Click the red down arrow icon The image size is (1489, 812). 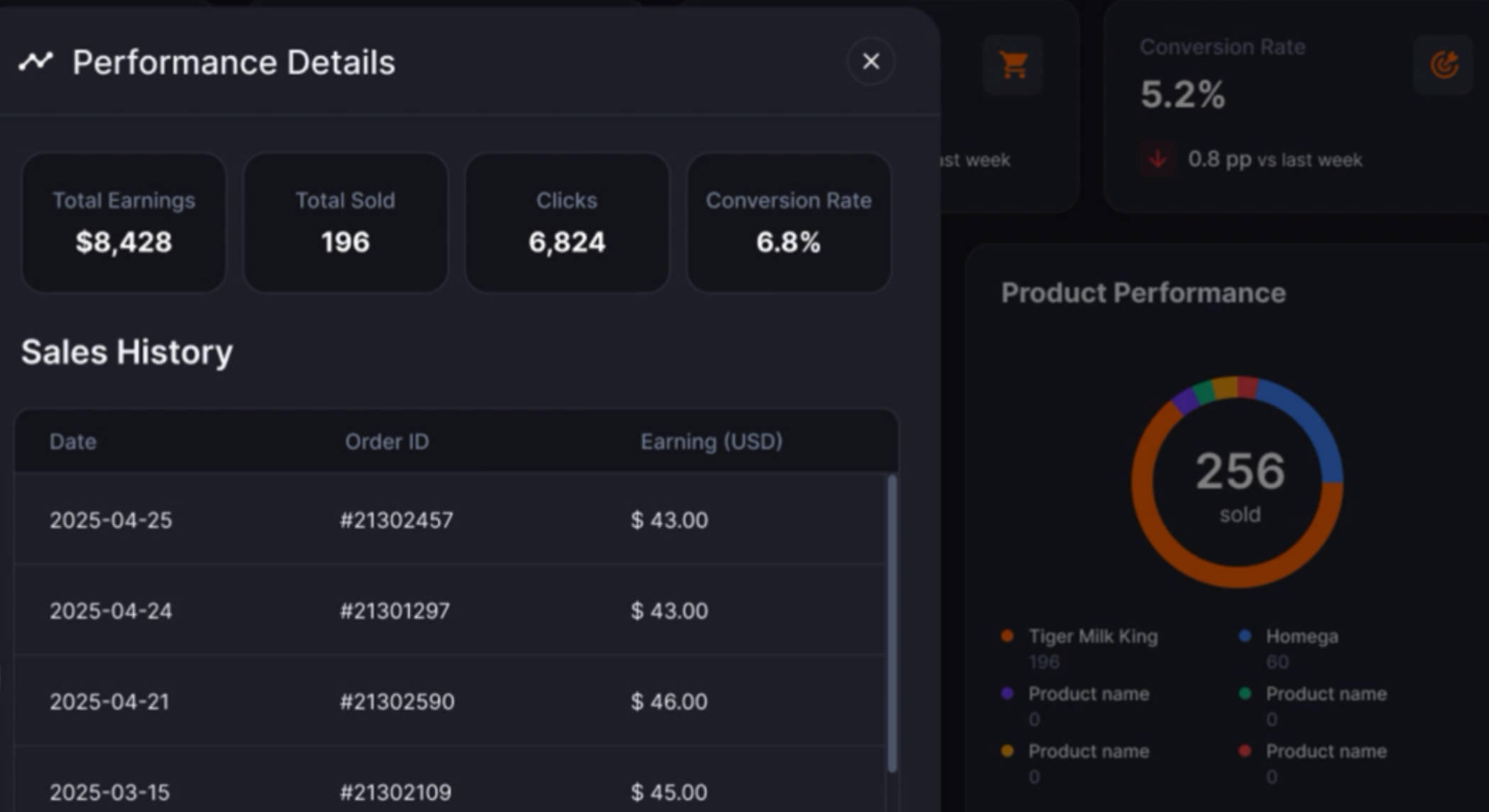pos(1158,159)
